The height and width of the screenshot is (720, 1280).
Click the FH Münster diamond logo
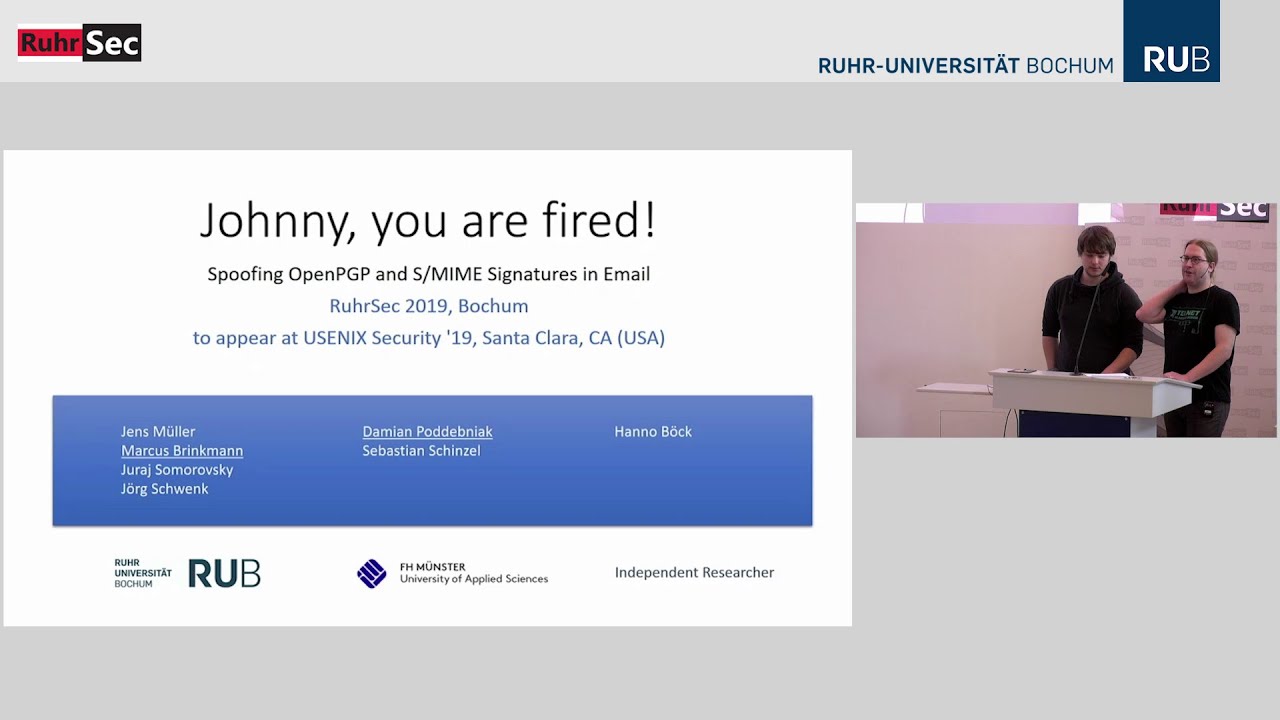(372, 573)
